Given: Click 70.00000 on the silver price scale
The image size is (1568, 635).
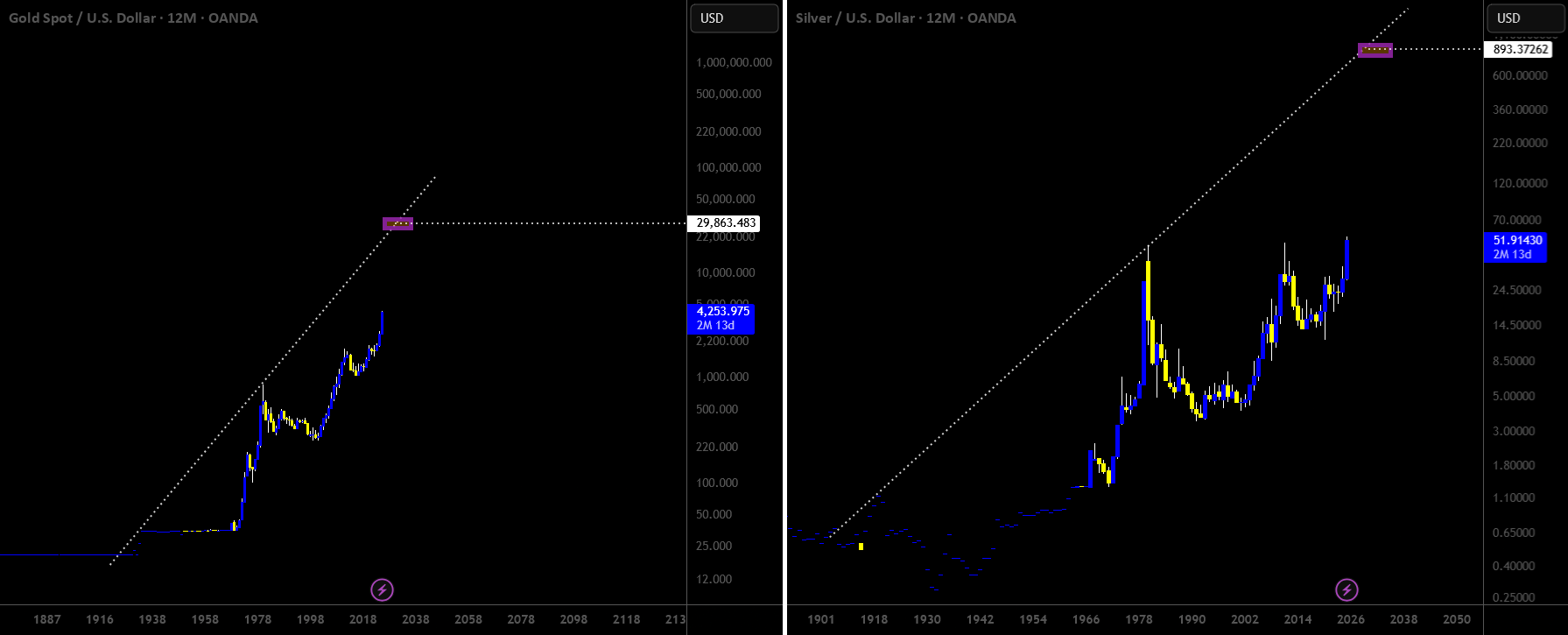Looking at the screenshot, I should 1517,220.
